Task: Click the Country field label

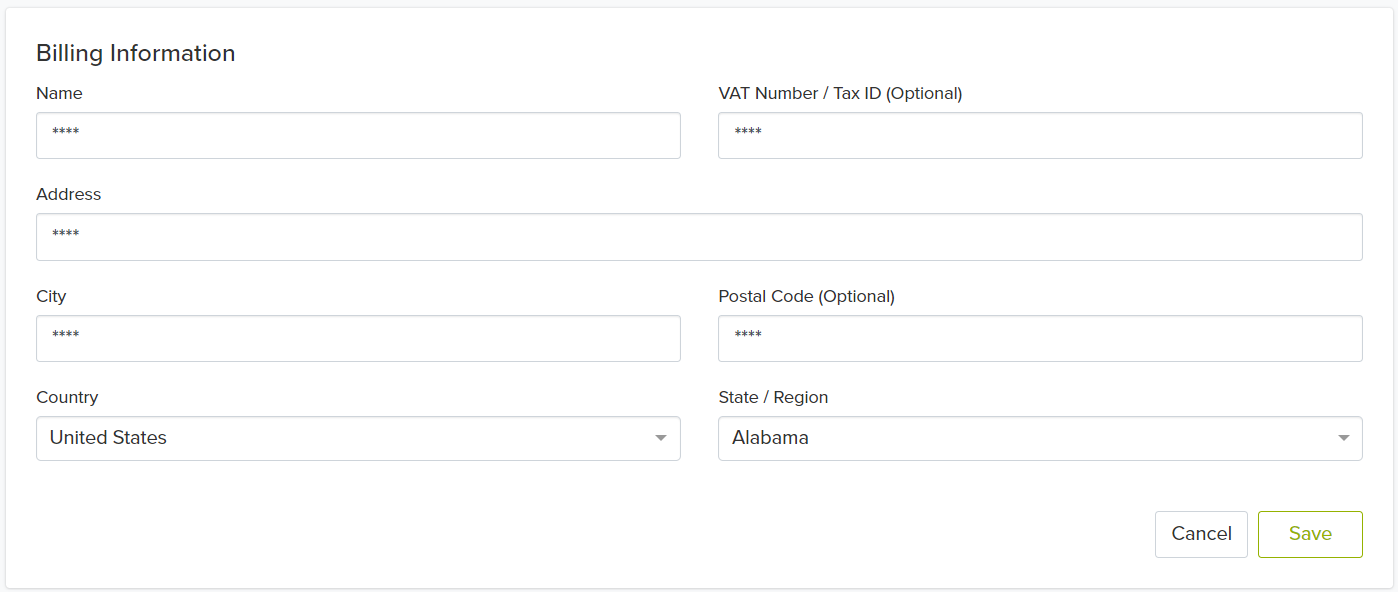Action: click(67, 397)
